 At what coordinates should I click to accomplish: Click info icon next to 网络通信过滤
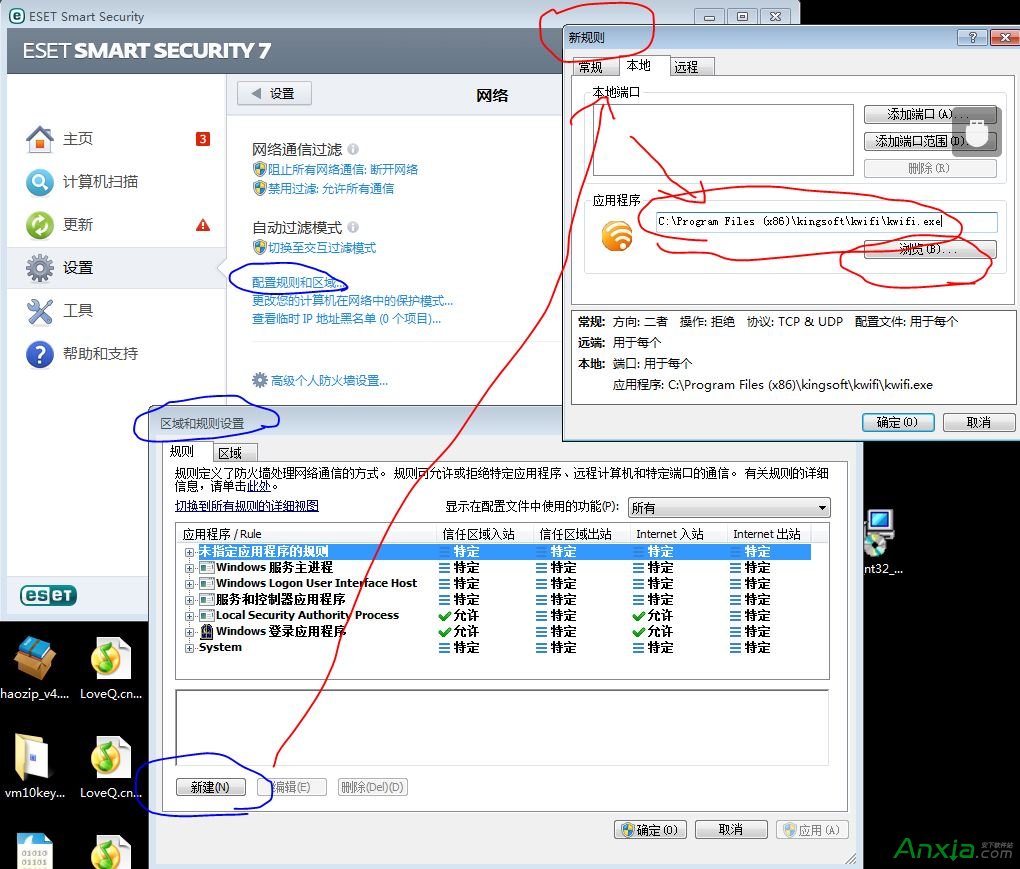click(353, 149)
